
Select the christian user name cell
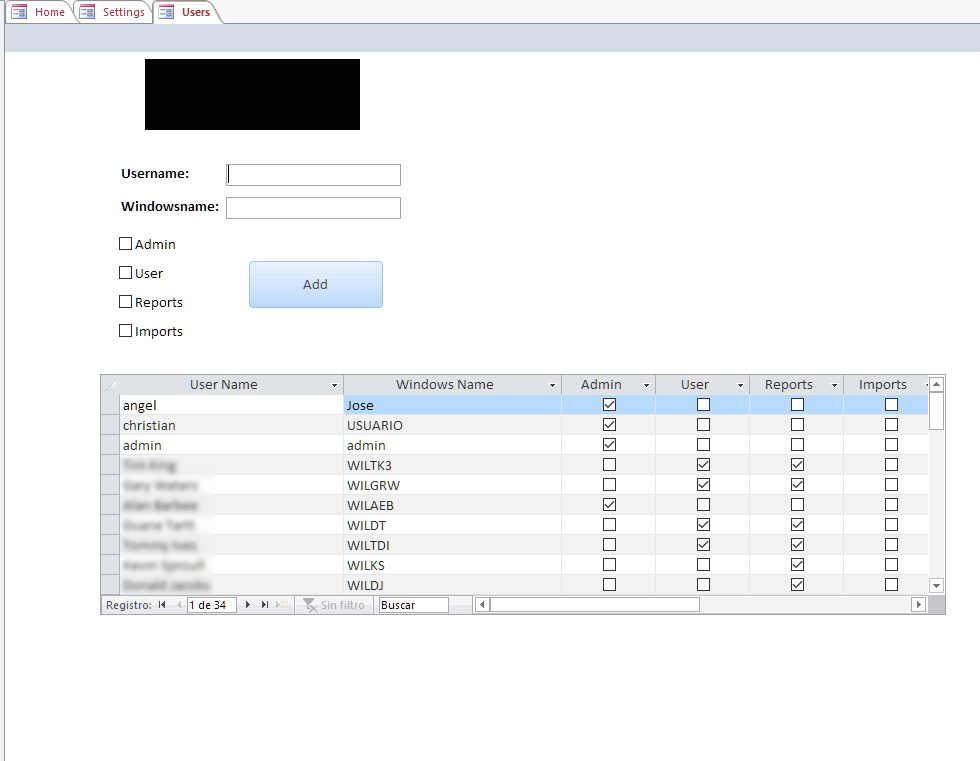231,425
